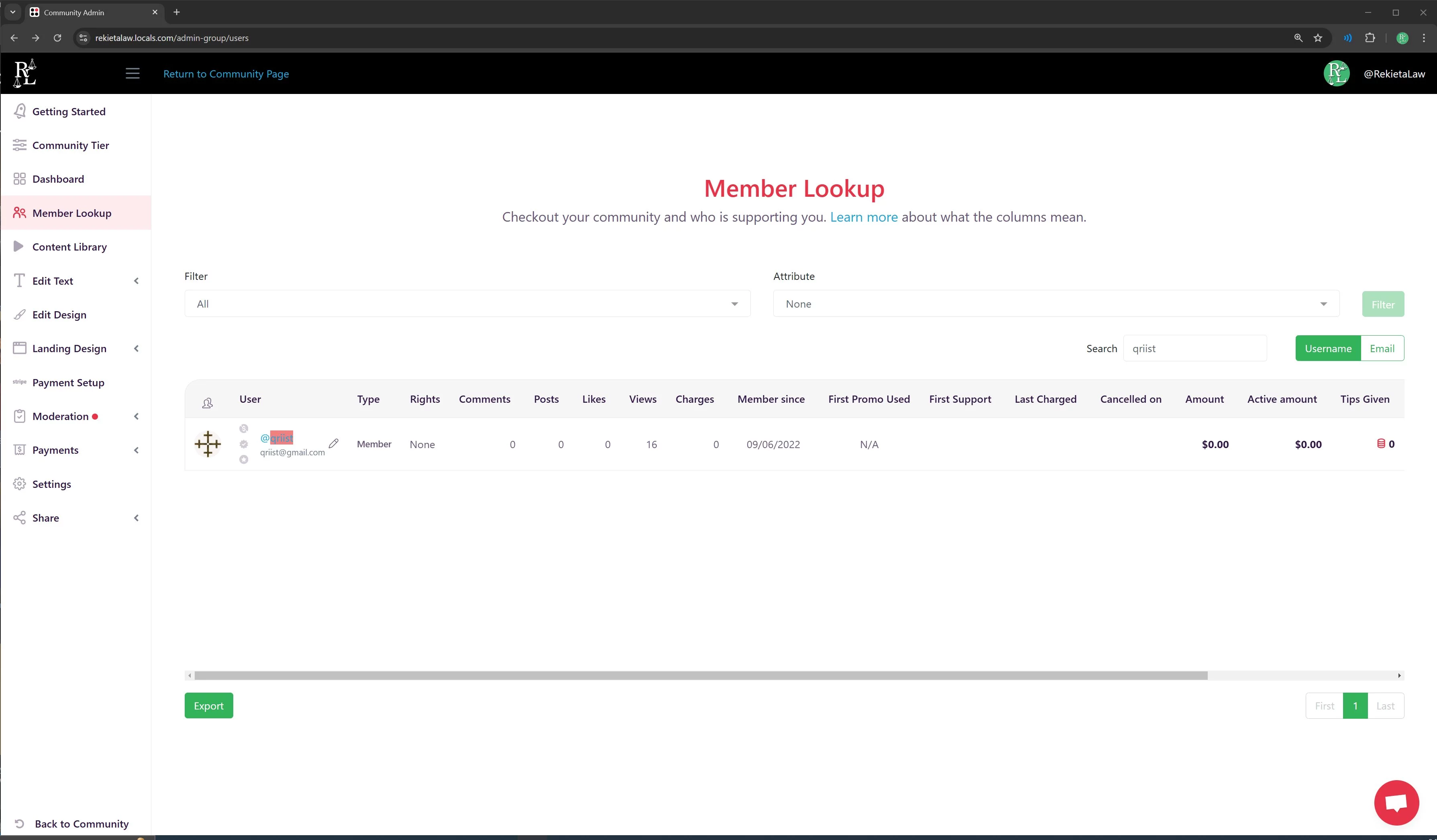Click the scrollbar right arrow under the table
1437x840 pixels.
1399,675
